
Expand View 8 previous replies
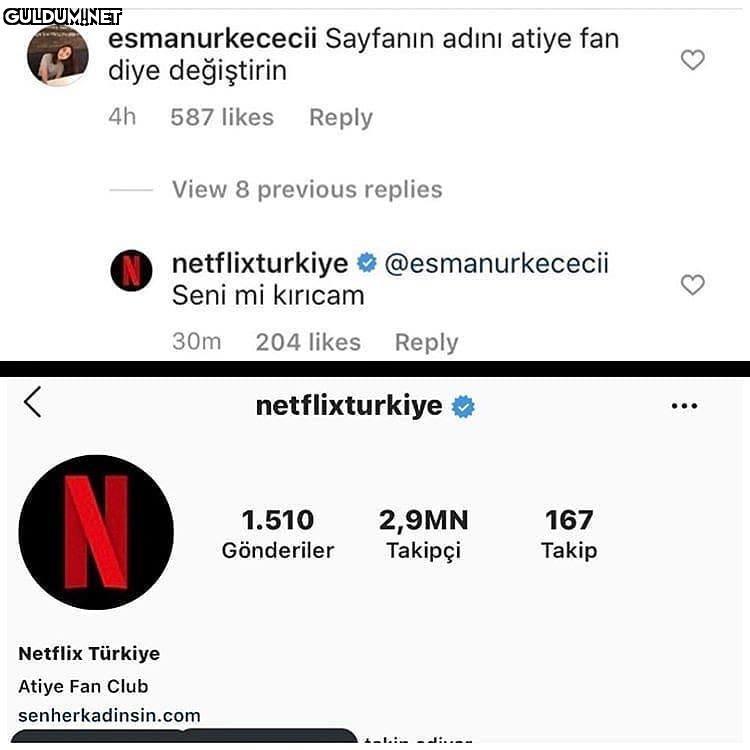(x=306, y=189)
